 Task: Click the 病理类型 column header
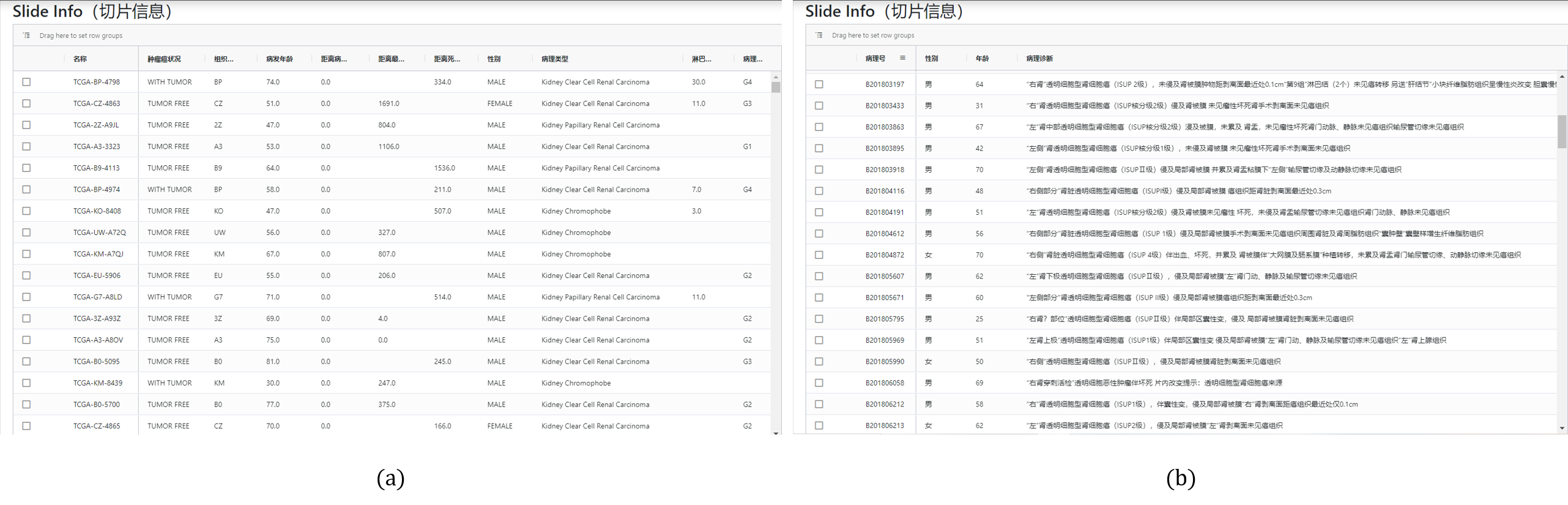(x=555, y=59)
